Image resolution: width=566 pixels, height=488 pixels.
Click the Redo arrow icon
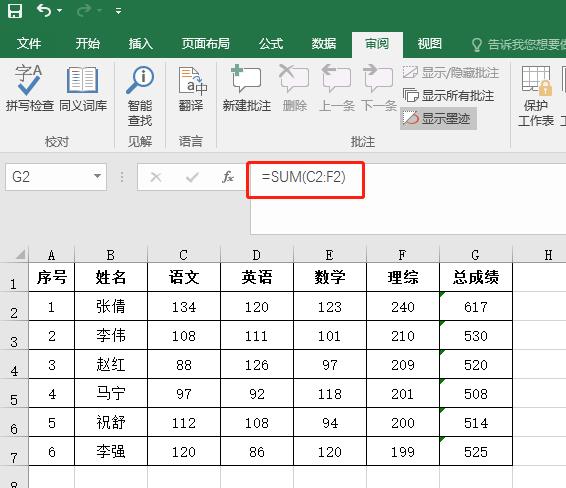tap(84, 10)
